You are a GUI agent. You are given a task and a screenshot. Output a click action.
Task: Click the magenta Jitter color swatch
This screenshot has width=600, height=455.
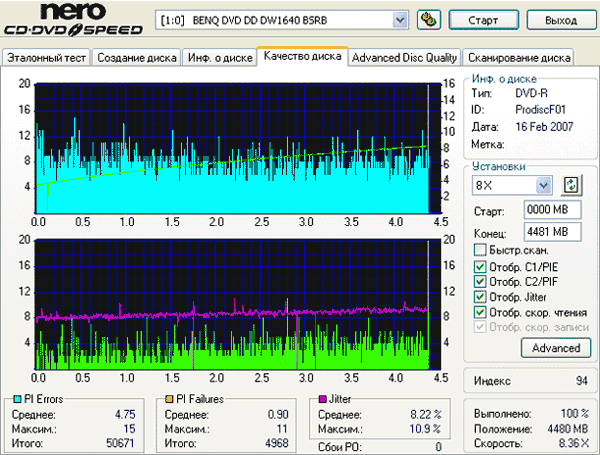coord(321,400)
